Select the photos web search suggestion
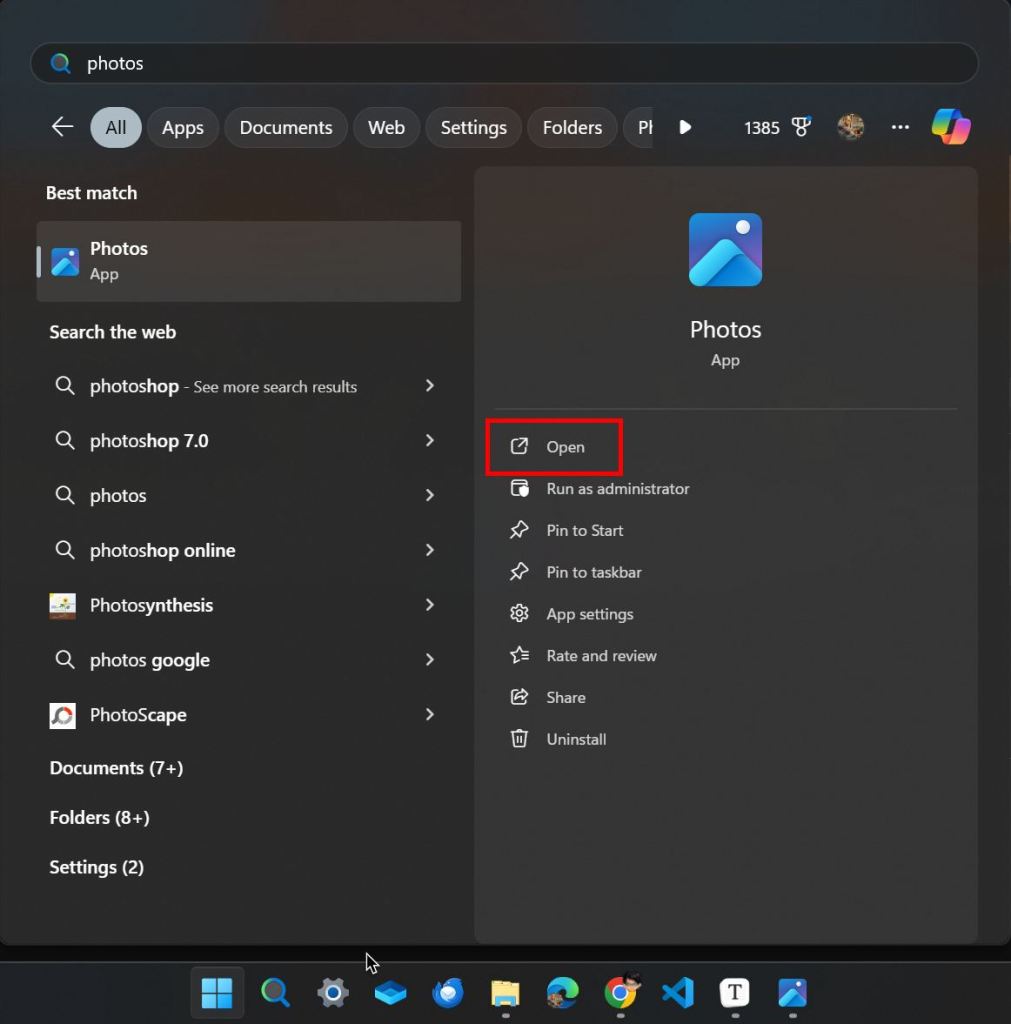This screenshot has width=1011, height=1024. (118, 496)
